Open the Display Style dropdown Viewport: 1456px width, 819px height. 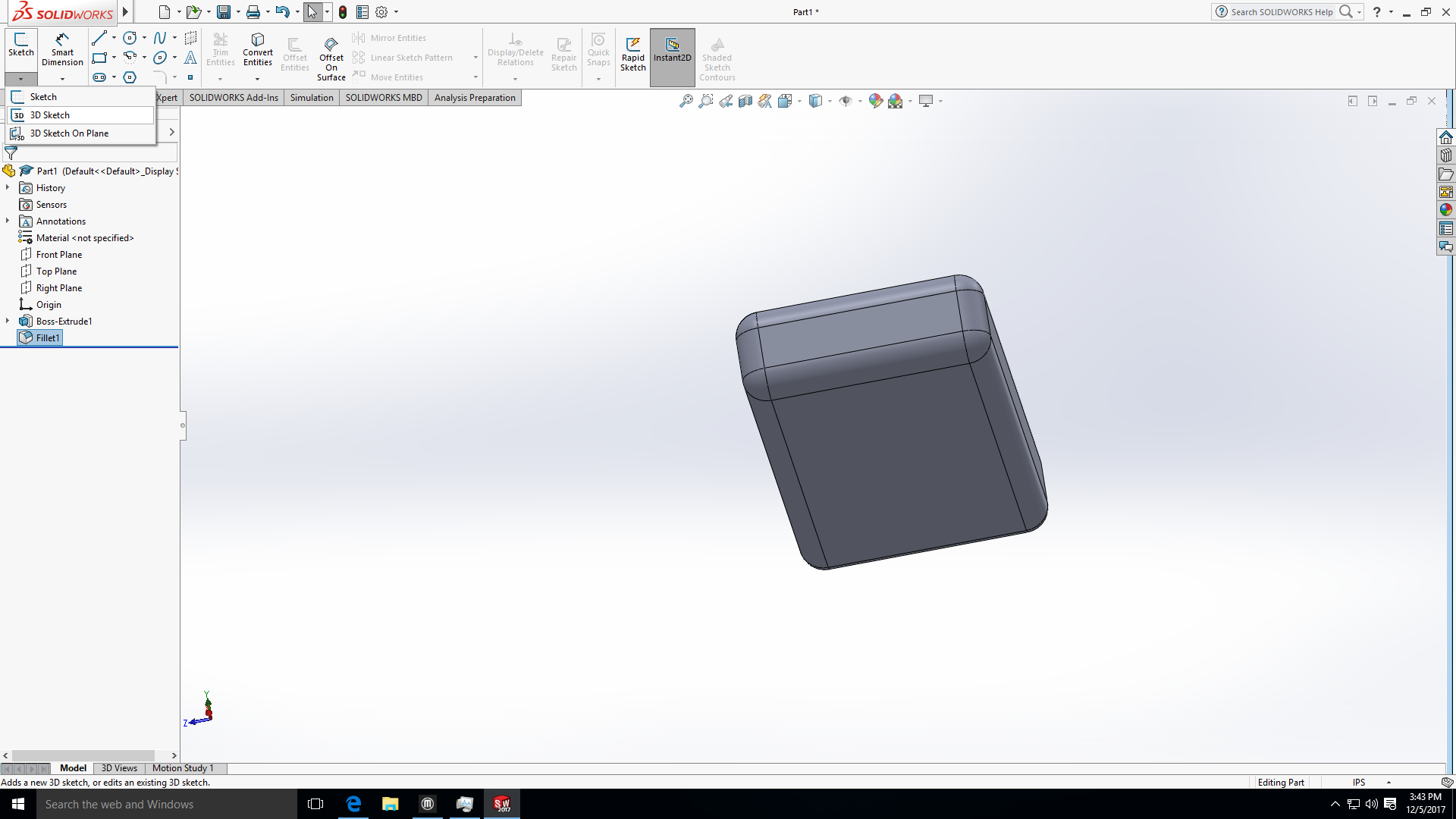click(x=828, y=100)
